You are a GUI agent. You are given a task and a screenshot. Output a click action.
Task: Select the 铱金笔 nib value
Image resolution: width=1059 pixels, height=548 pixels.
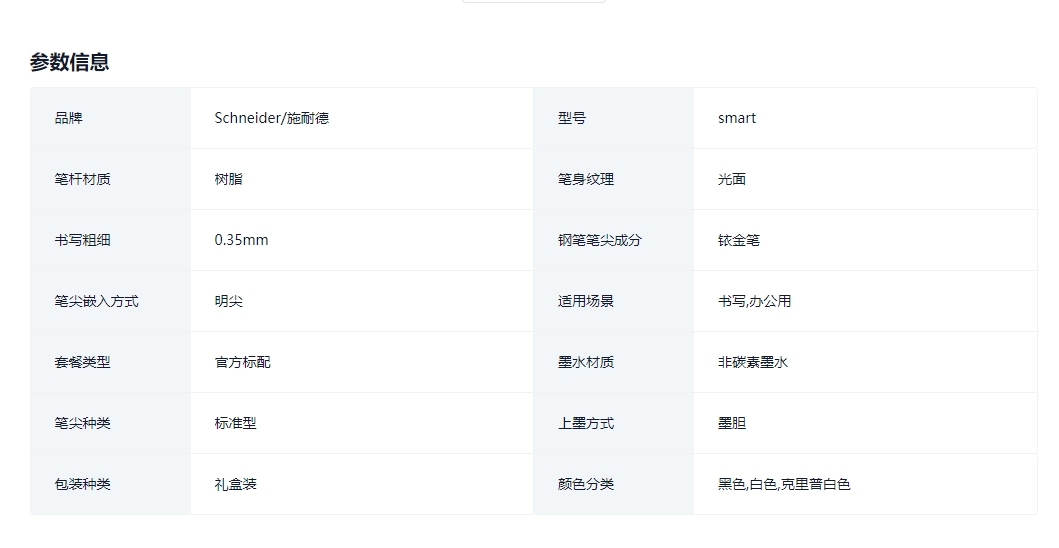click(738, 240)
